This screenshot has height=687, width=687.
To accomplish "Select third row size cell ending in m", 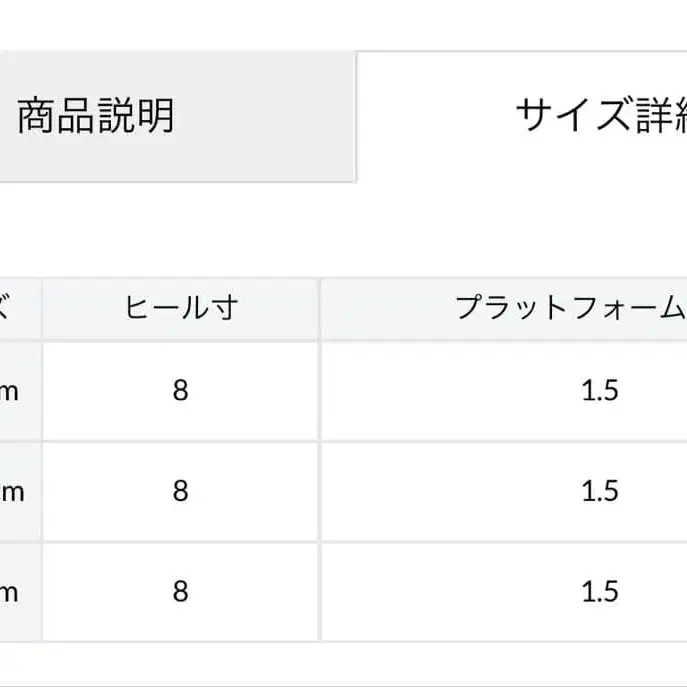I will click(10, 593).
